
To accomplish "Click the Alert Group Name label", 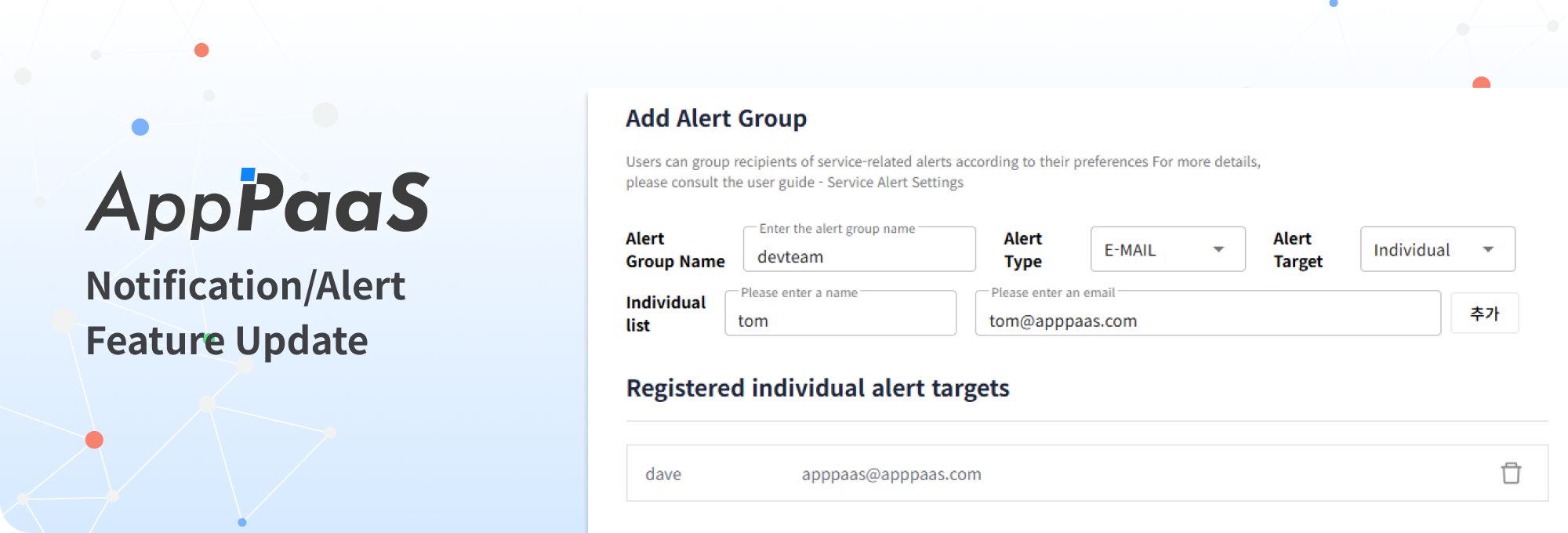I will pyautogui.click(x=675, y=250).
